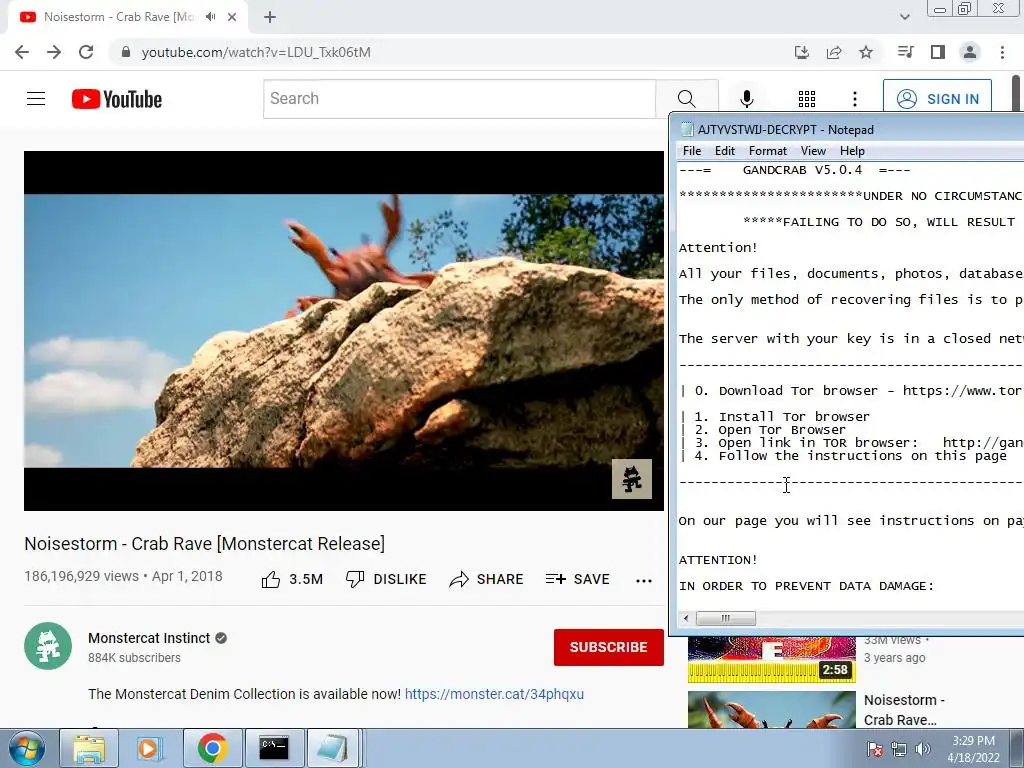Switch to Chrome on the taskbar

212,748
